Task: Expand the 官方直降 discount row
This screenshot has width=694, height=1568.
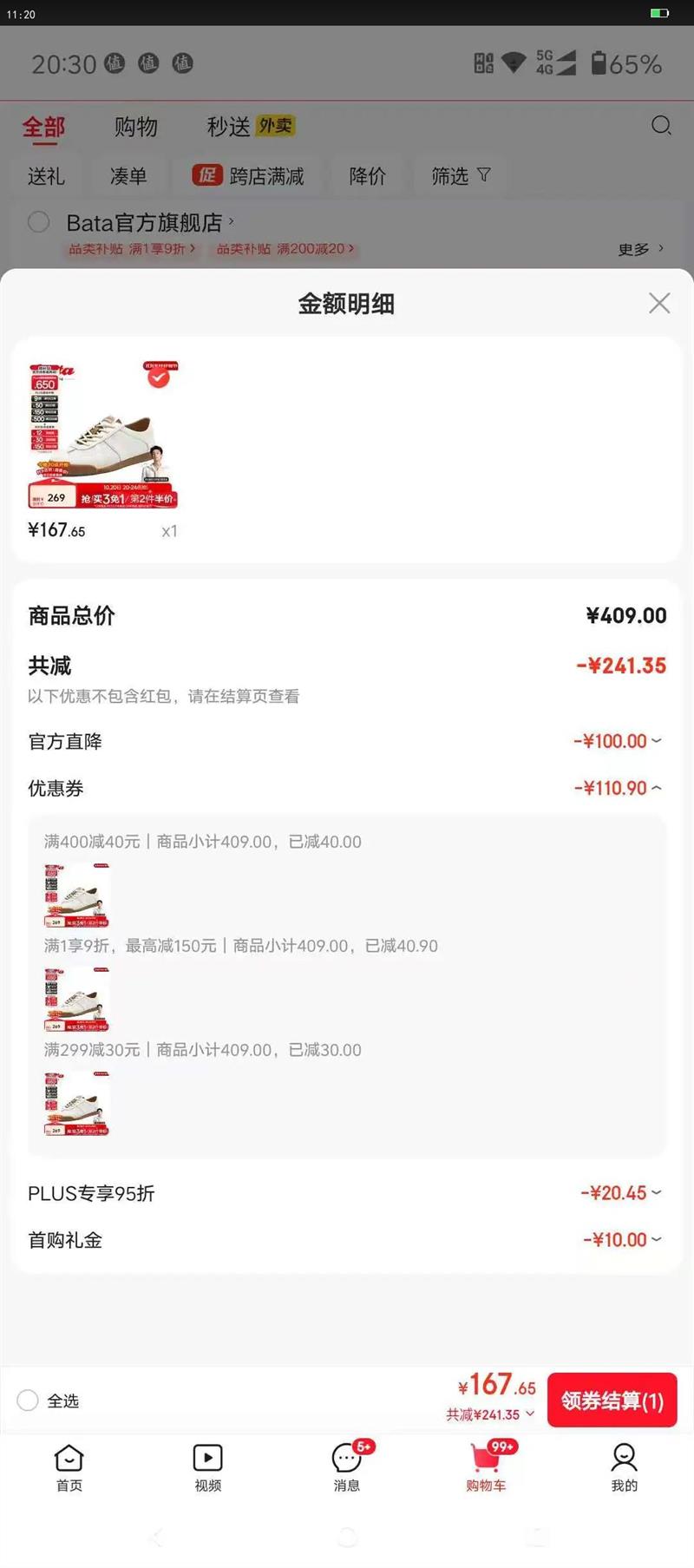Action: pos(347,741)
